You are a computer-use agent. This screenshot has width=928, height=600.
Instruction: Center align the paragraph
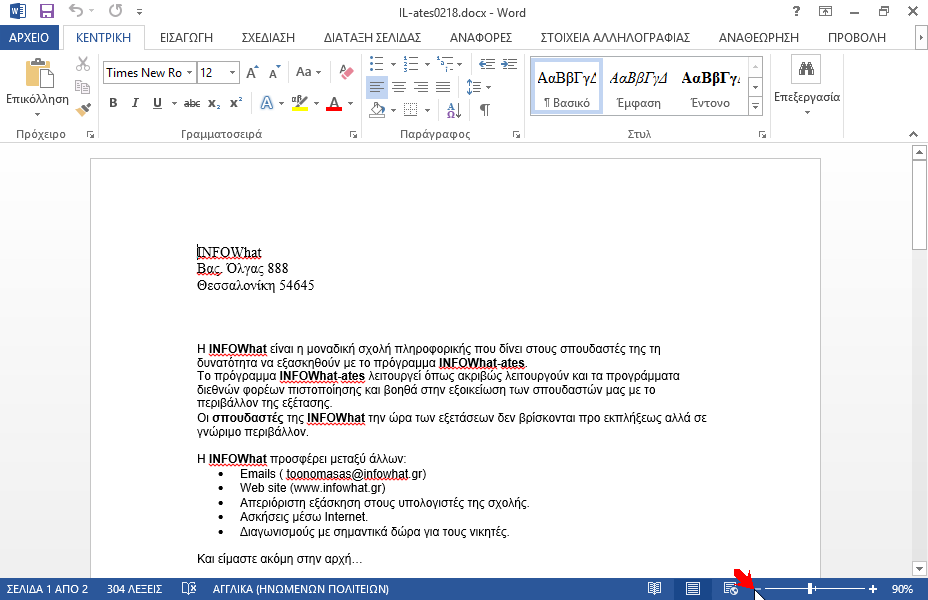tap(399, 88)
